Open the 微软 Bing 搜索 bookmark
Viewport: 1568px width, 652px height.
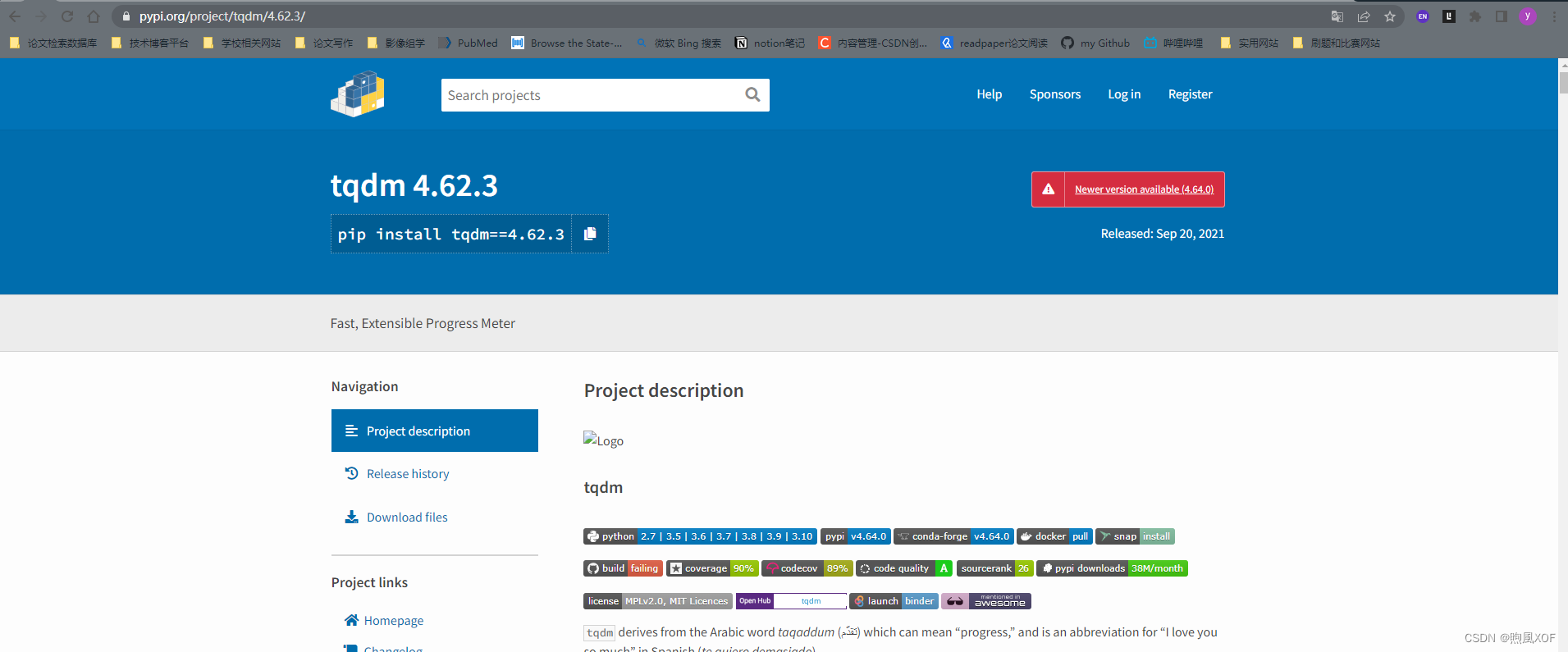point(679,43)
